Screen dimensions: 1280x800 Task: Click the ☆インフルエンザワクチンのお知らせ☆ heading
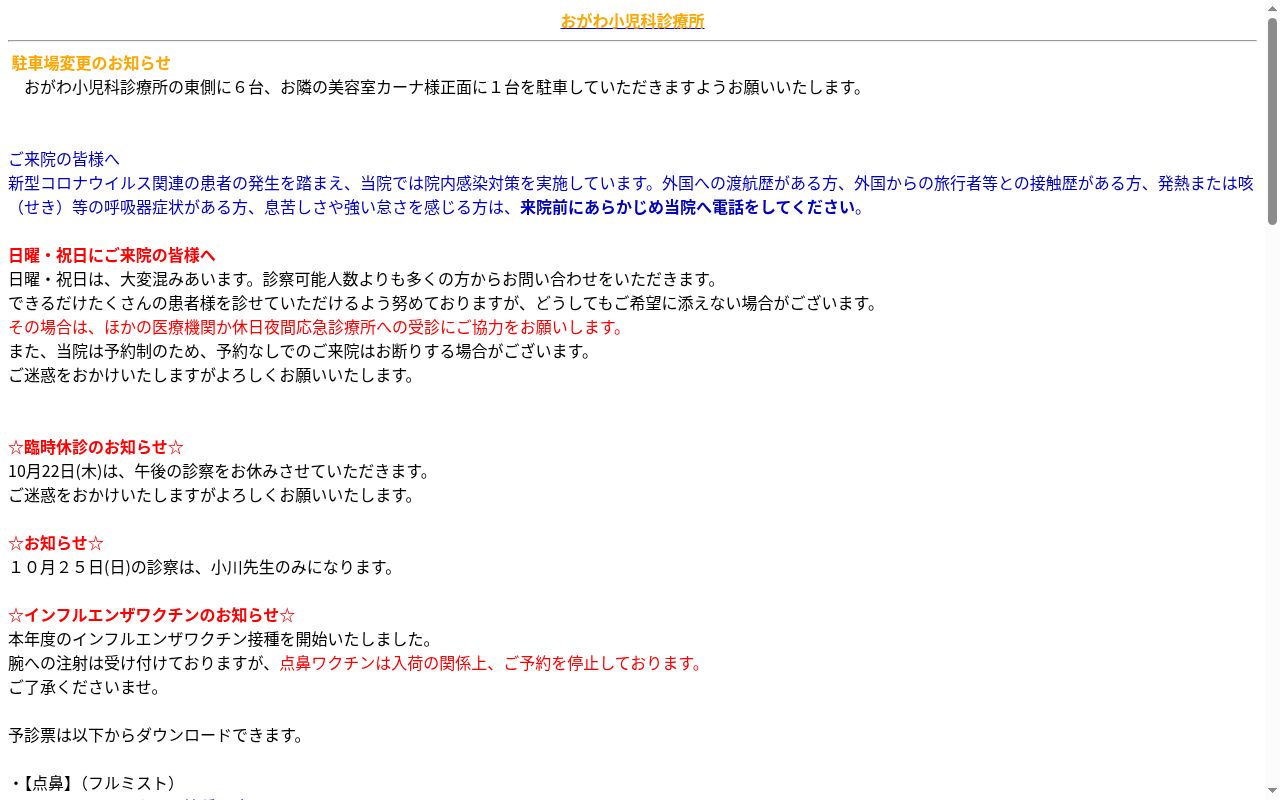[x=152, y=615]
